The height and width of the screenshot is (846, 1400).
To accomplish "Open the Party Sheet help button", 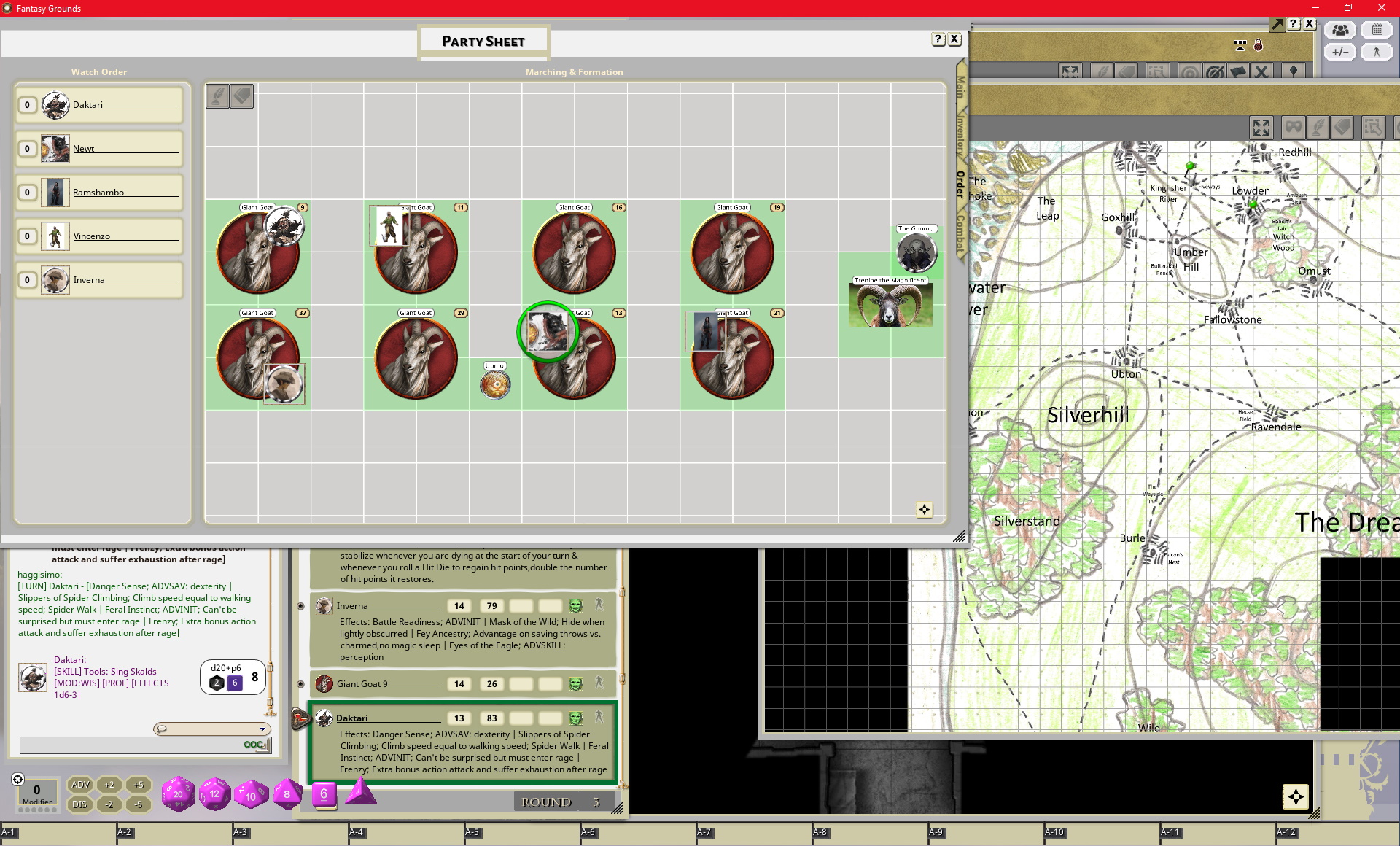I will tap(938, 39).
